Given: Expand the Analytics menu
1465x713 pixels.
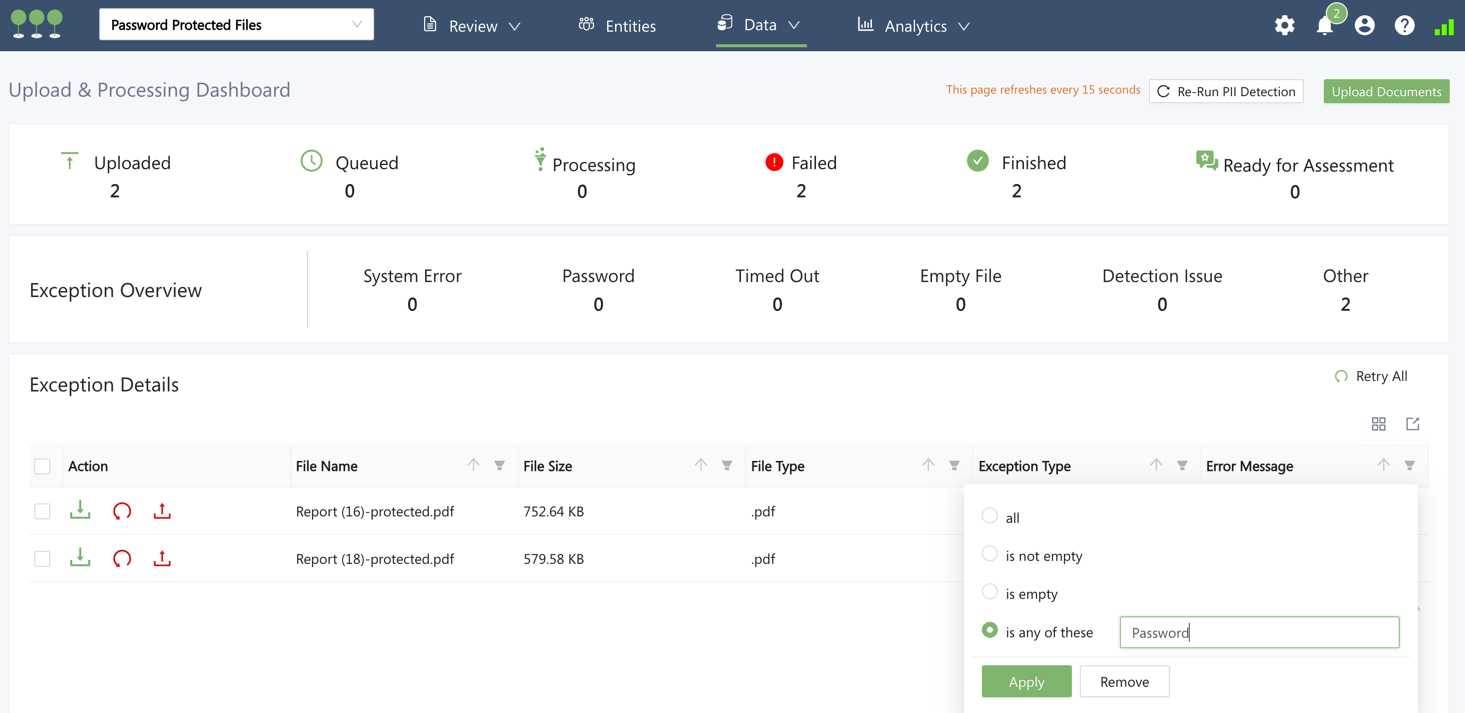Looking at the screenshot, I should [x=914, y=26].
